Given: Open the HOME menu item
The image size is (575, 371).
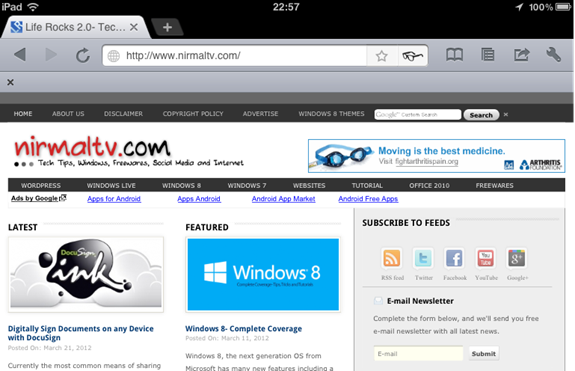Looking at the screenshot, I should 23,114.
